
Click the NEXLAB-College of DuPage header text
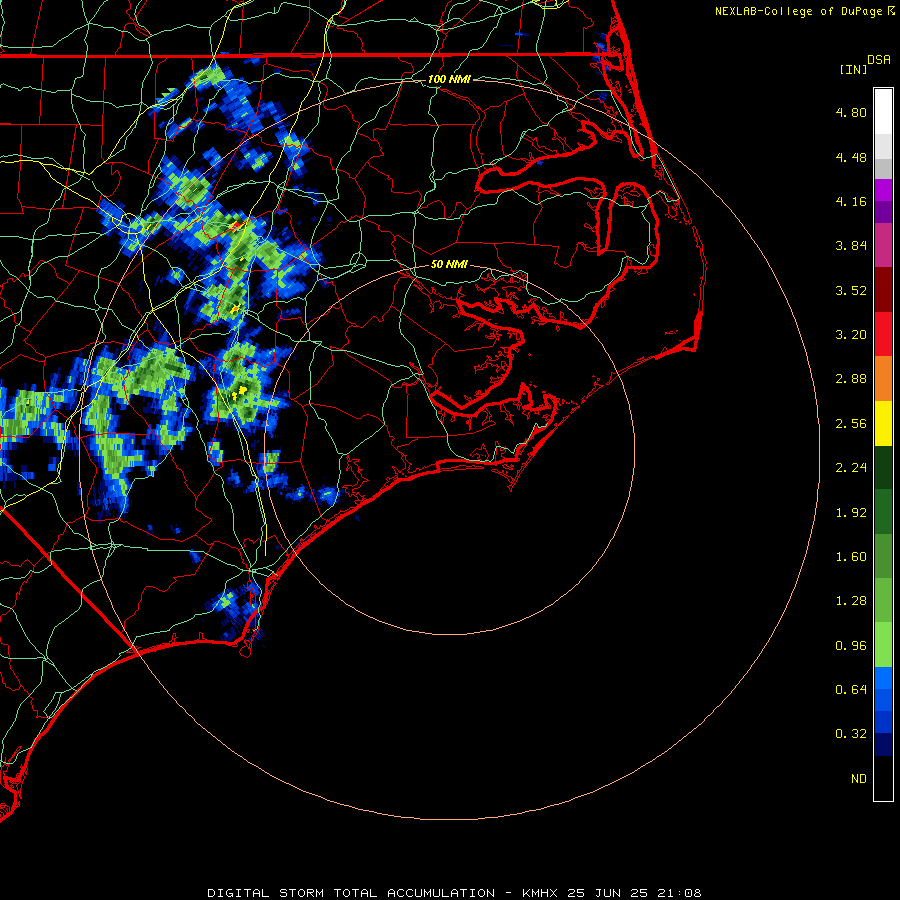798,11
